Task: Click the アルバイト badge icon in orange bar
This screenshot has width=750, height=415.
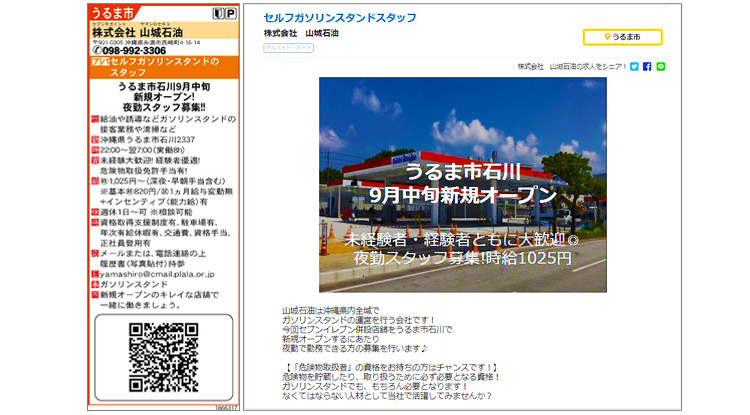Action: coord(100,62)
